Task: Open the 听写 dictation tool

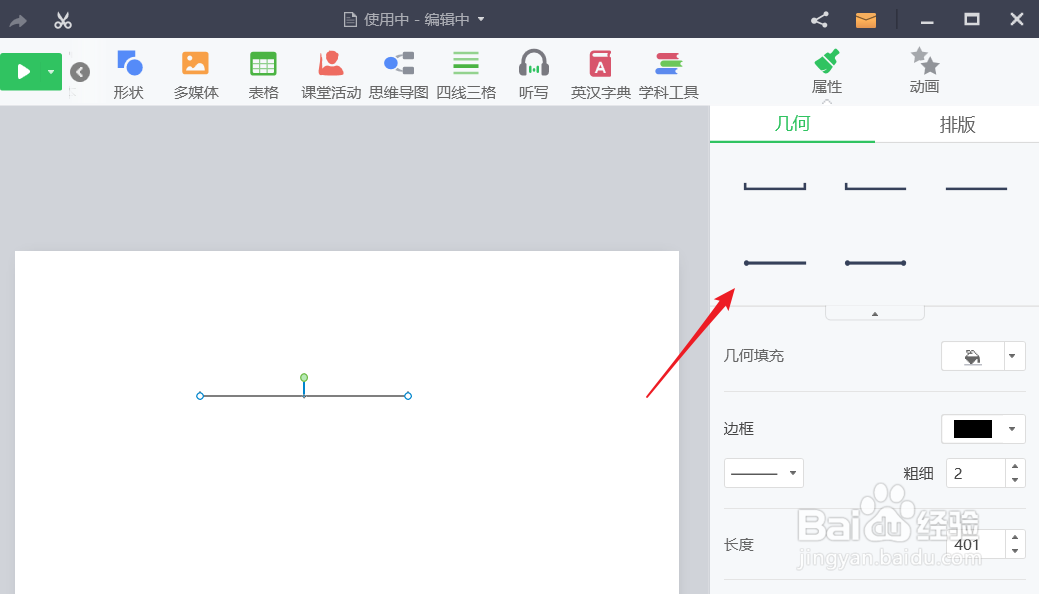Action: pos(533,75)
